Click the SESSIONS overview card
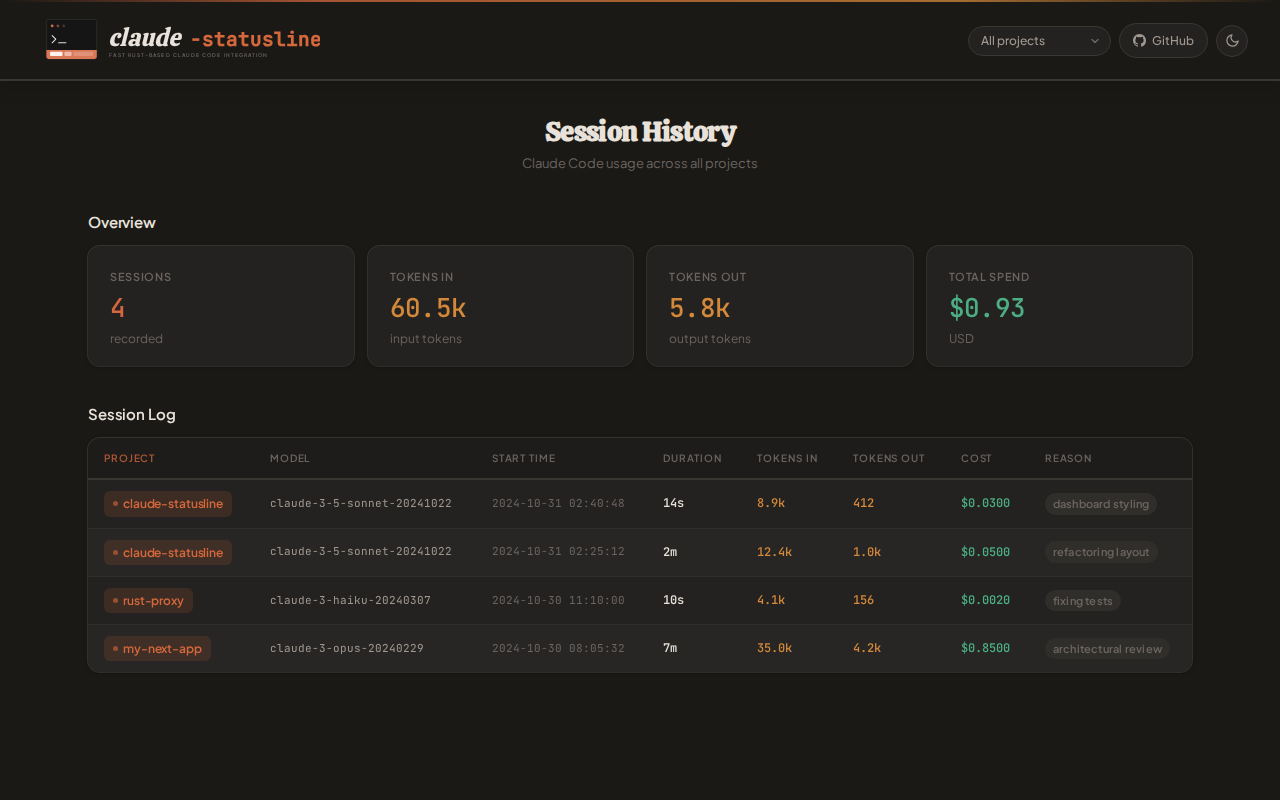Viewport: 1280px width, 800px height. pos(221,306)
